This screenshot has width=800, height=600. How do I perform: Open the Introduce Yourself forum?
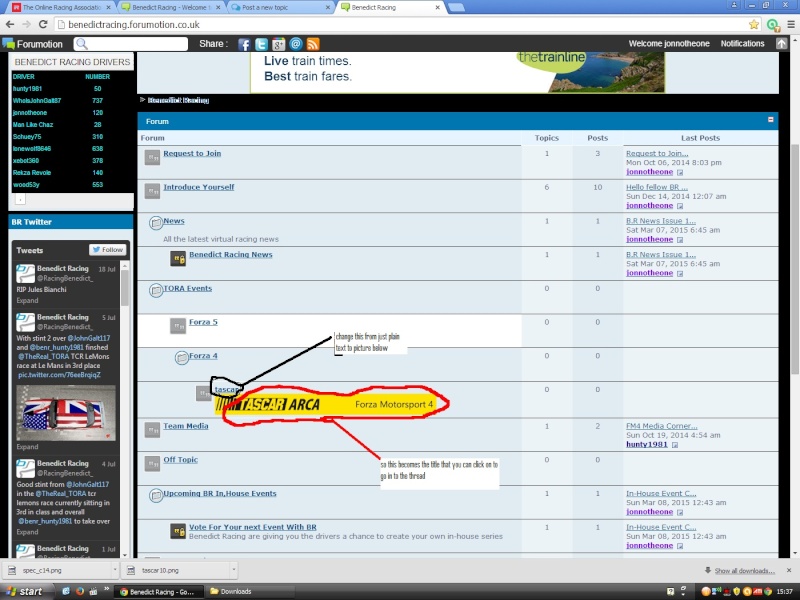(x=198, y=187)
